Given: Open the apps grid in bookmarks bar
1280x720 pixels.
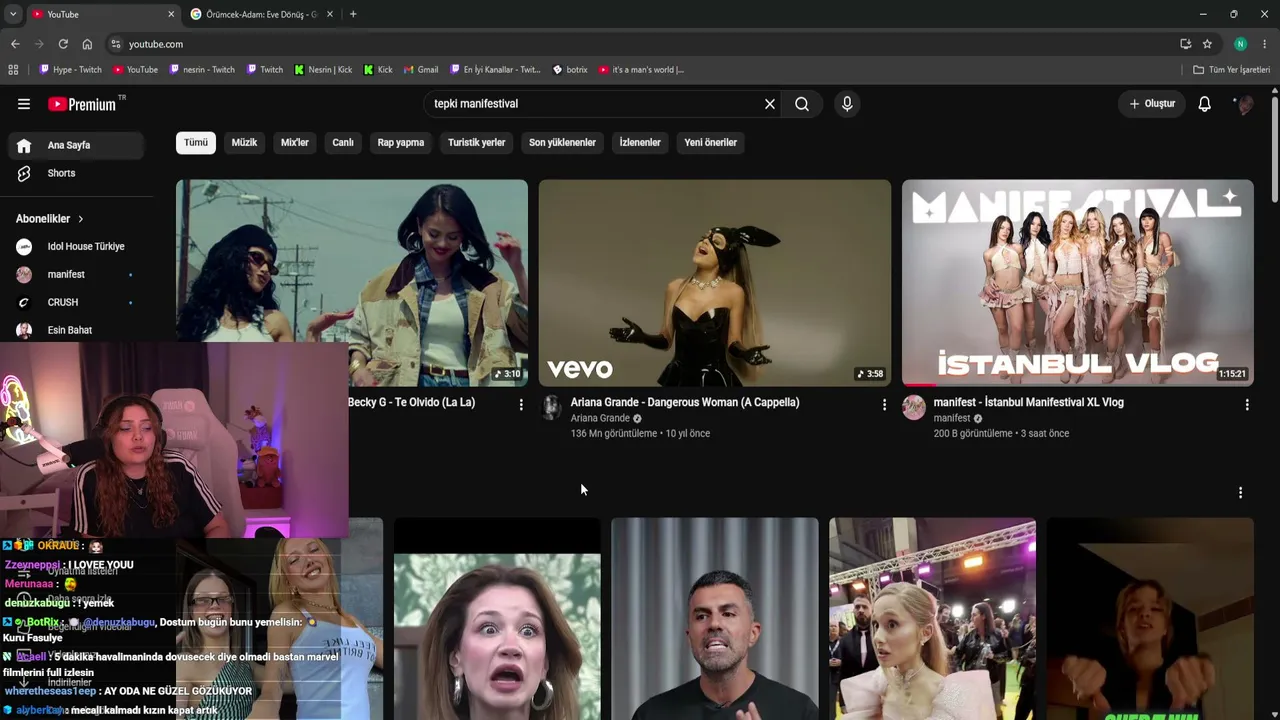Looking at the screenshot, I should [x=13, y=70].
